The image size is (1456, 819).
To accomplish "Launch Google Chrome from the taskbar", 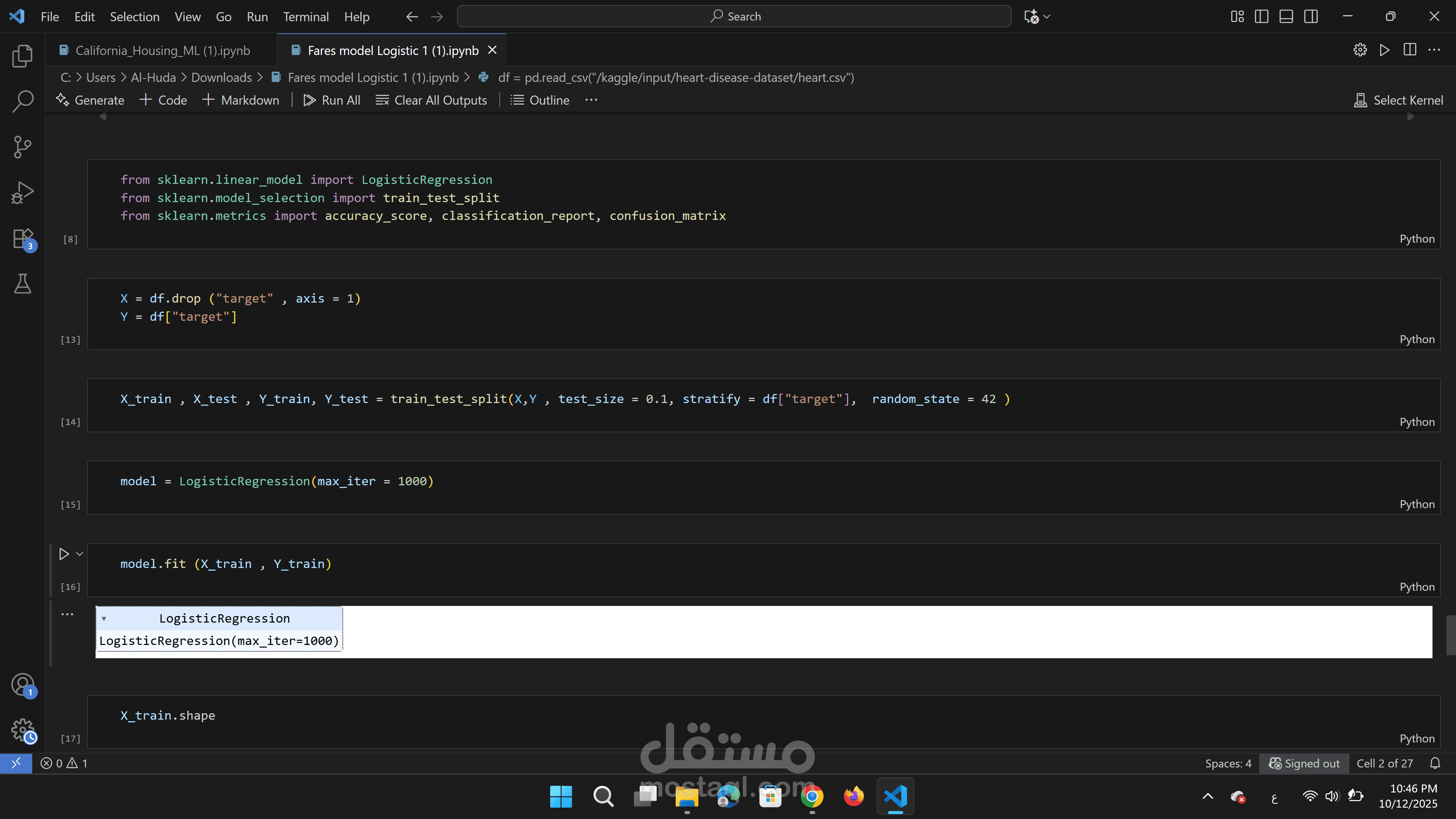I will [x=812, y=796].
